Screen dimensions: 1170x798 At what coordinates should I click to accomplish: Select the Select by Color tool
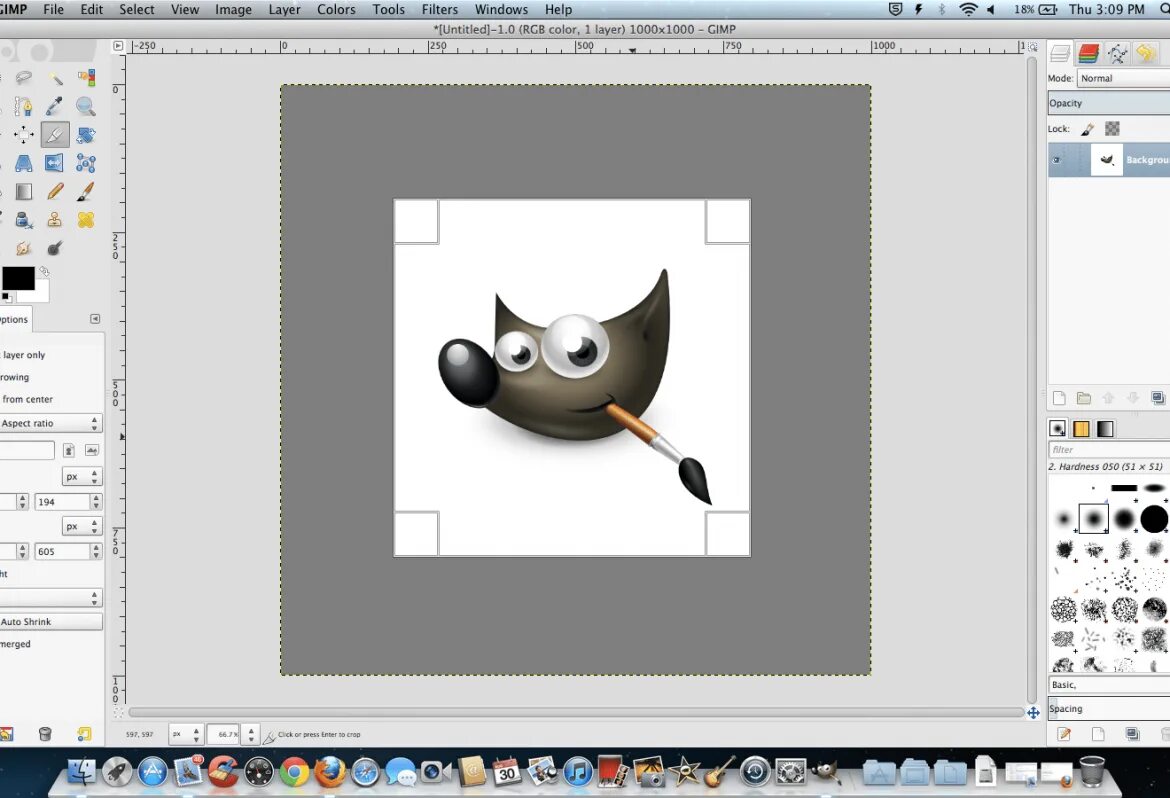[87, 78]
